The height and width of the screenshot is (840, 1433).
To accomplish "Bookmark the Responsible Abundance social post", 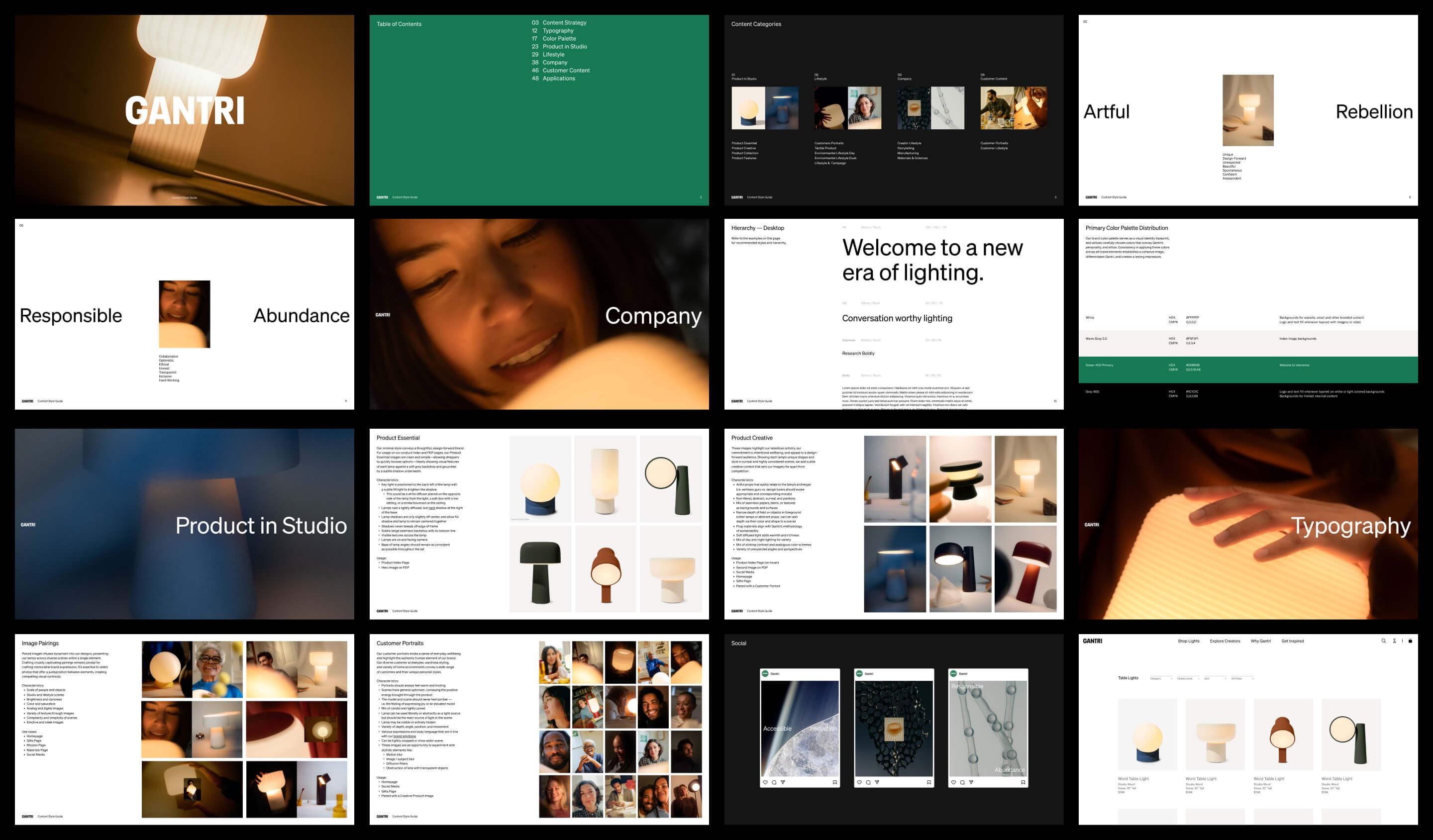I will pyautogui.click(x=1023, y=783).
